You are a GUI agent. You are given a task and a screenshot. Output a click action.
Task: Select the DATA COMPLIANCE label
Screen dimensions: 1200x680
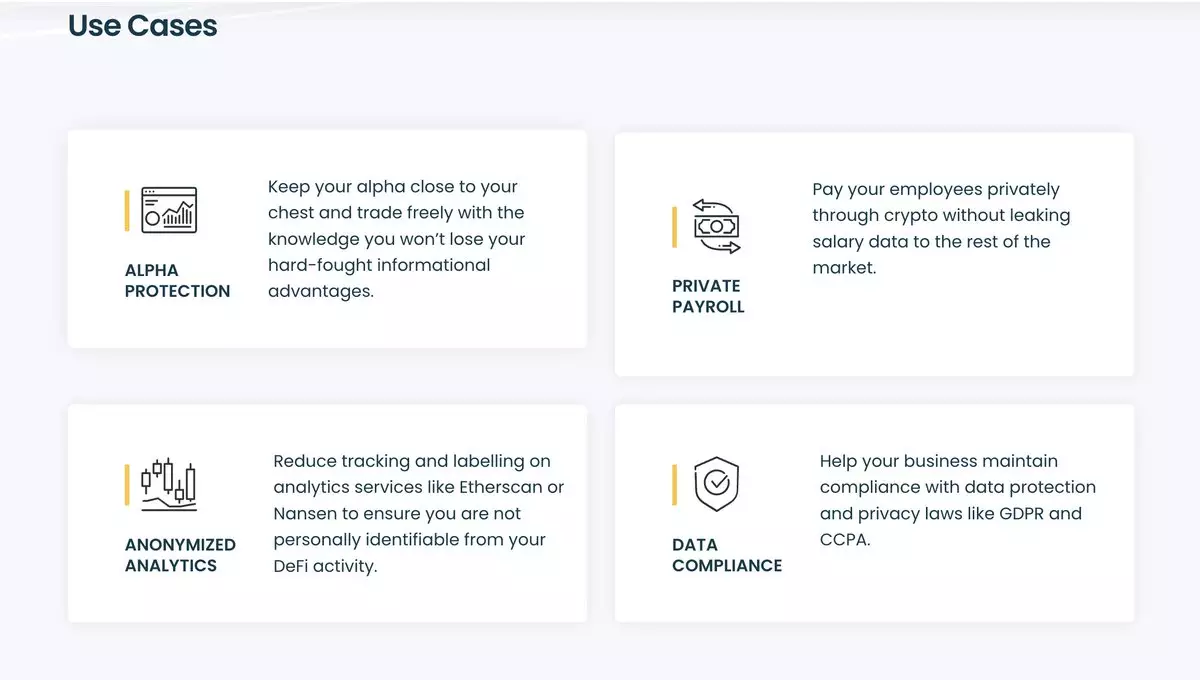(727, 555)
